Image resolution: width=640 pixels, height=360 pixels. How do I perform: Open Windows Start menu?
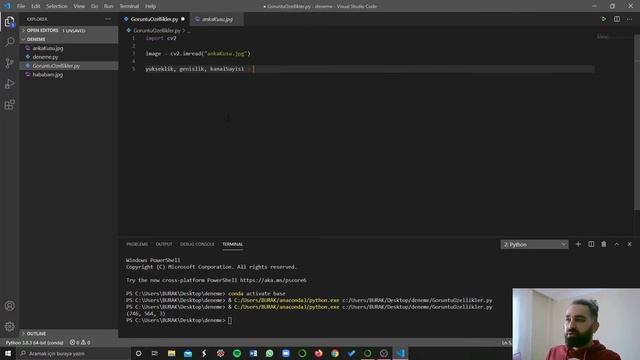(8, 353)
